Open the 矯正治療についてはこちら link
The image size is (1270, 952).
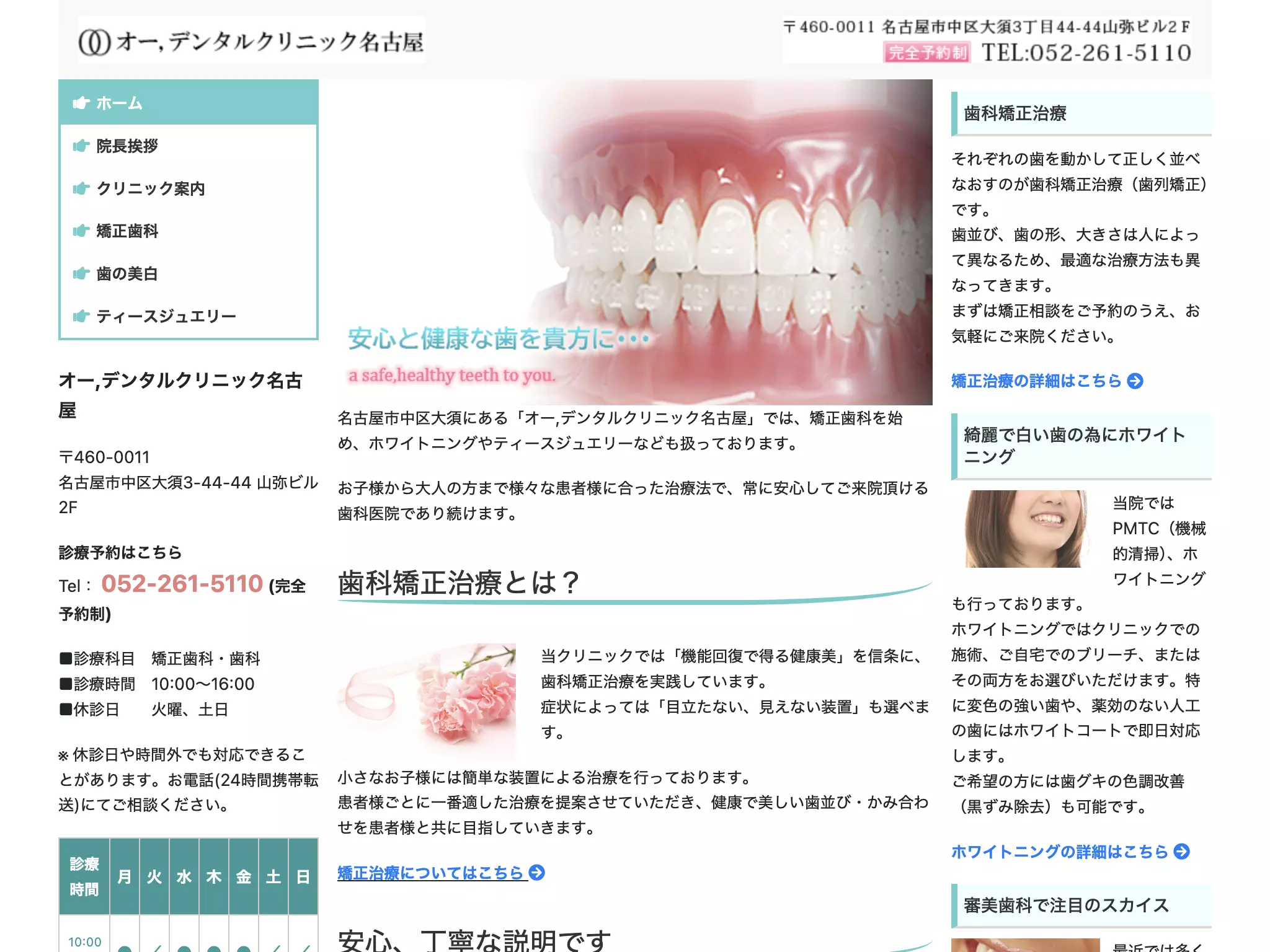pyautogui.click(x=441, y=873)
